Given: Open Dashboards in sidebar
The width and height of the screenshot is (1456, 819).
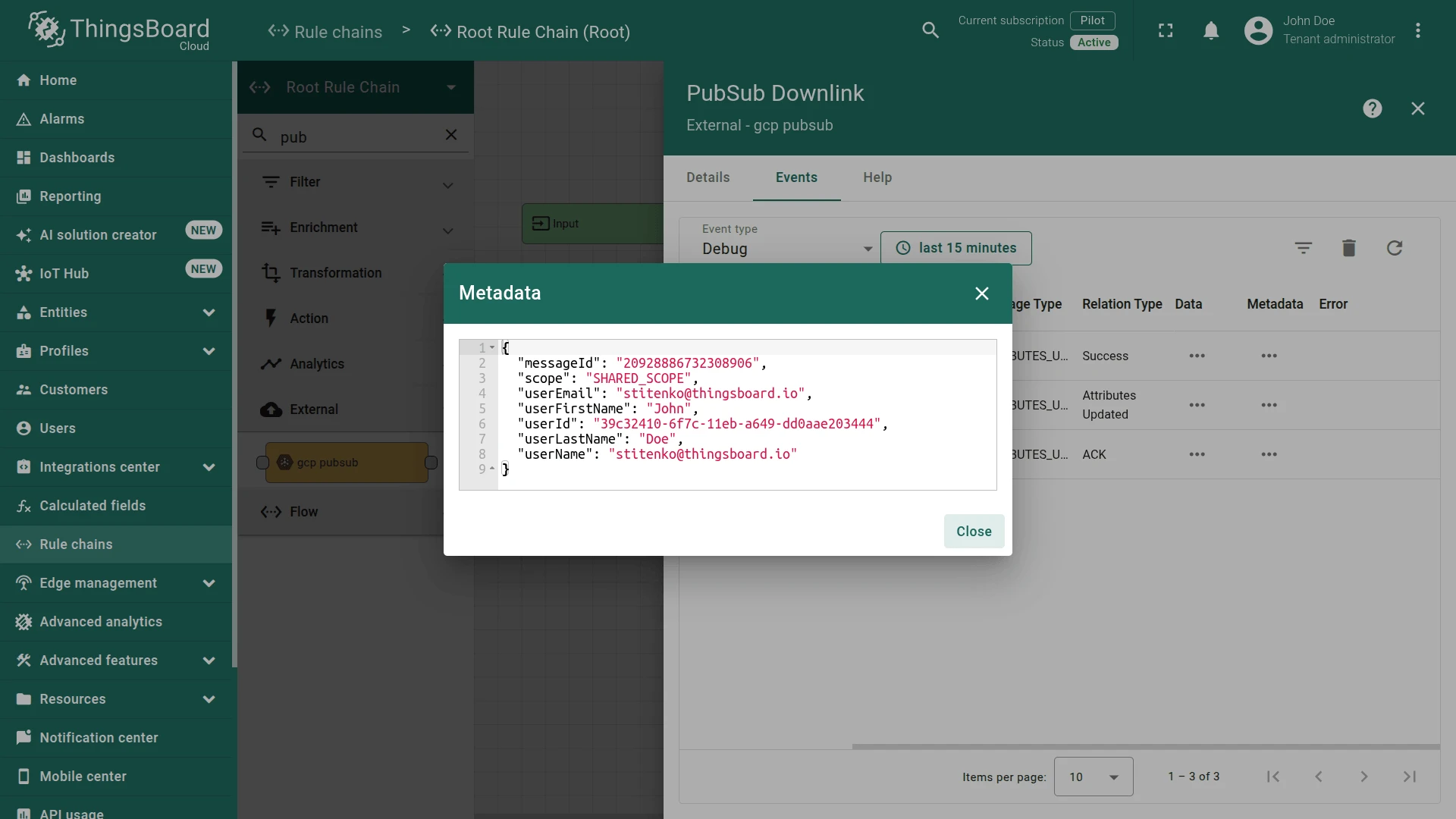Looking at the screenshot, I should 116,158.
